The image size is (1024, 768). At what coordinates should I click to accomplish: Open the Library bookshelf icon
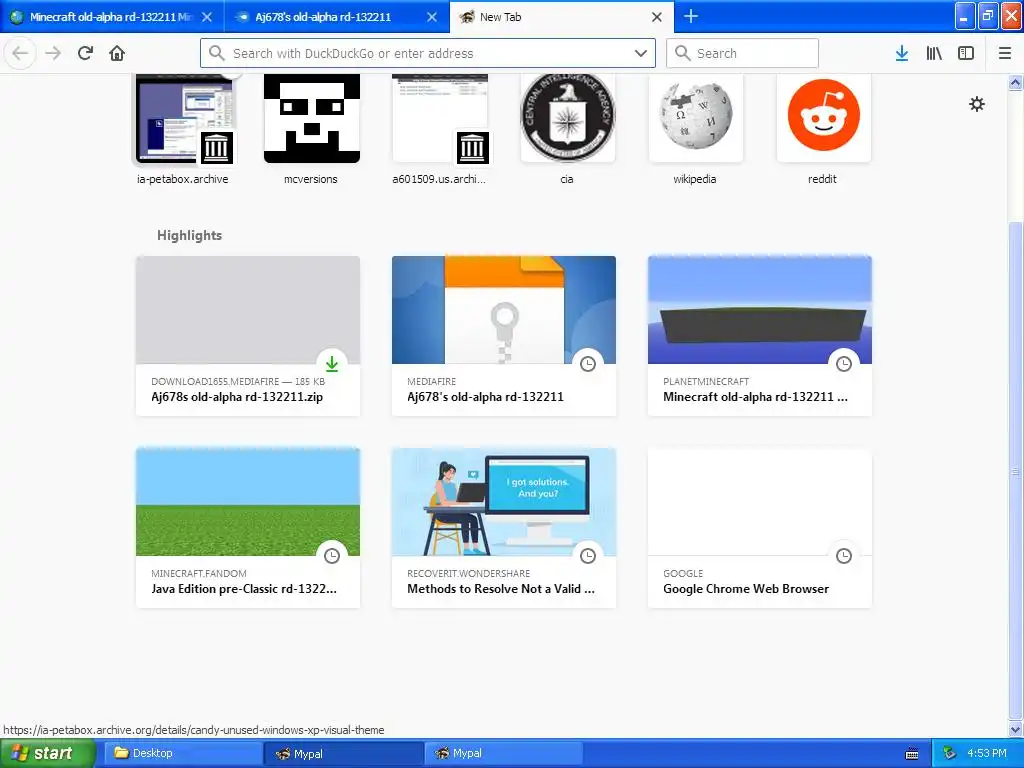tap(934, 53)
